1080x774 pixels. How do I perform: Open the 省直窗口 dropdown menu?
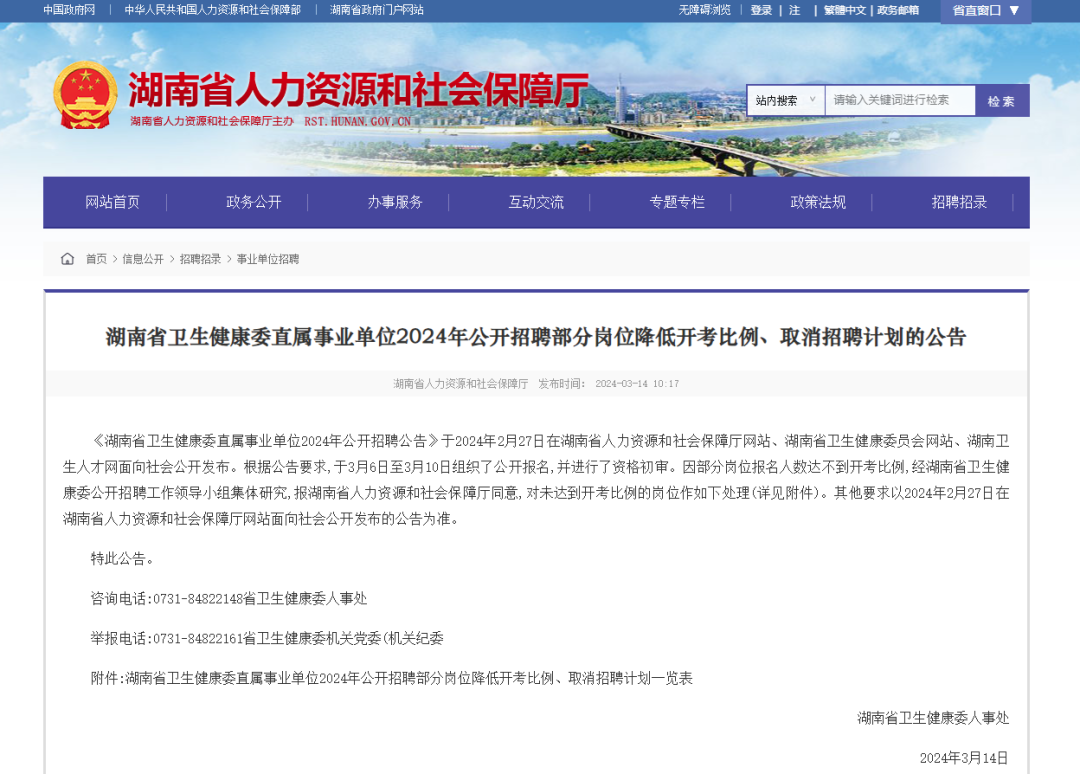(985, 11)
